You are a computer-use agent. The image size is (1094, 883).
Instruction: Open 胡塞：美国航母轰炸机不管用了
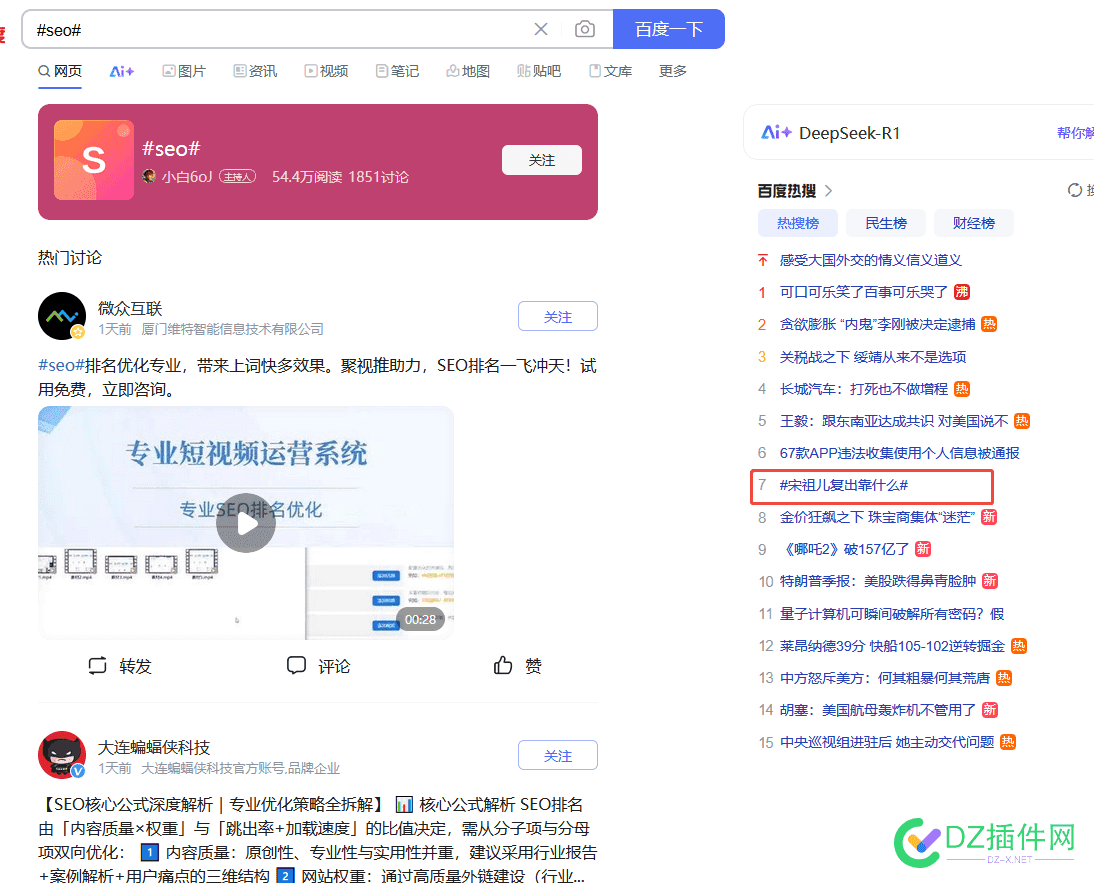[877, 710]
